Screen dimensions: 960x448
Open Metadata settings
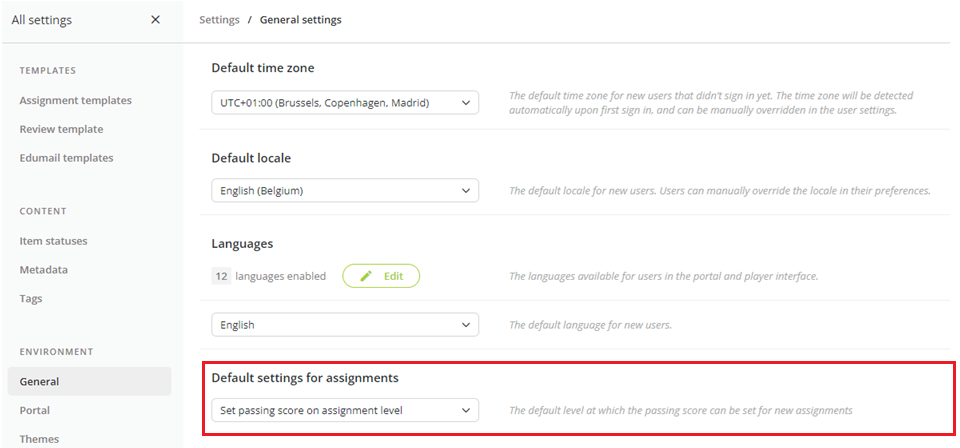[x=43, y=270]
